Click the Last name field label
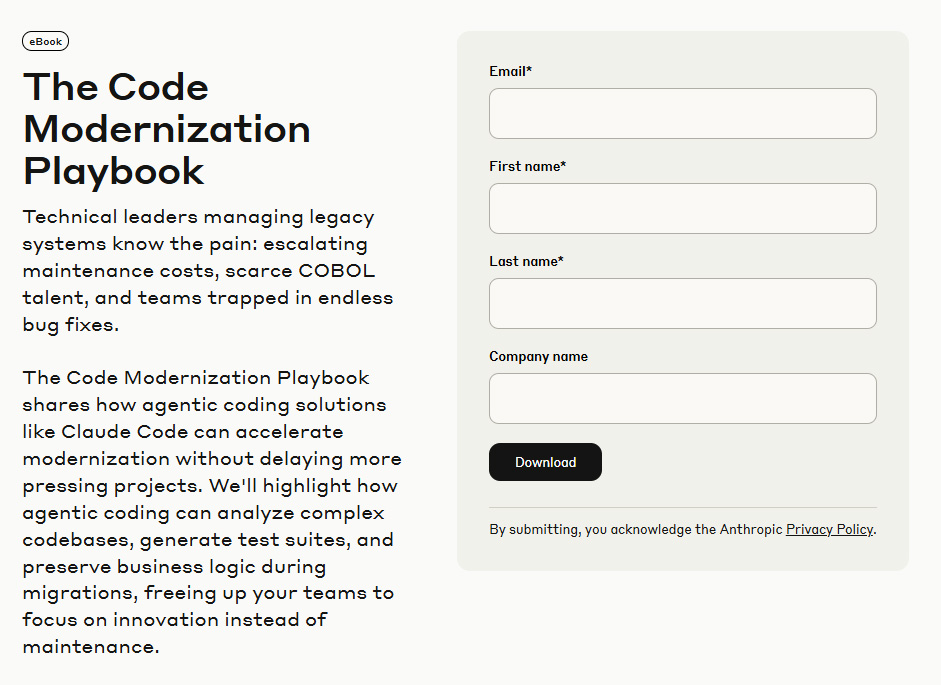941x685 pixels. point(526,261)
